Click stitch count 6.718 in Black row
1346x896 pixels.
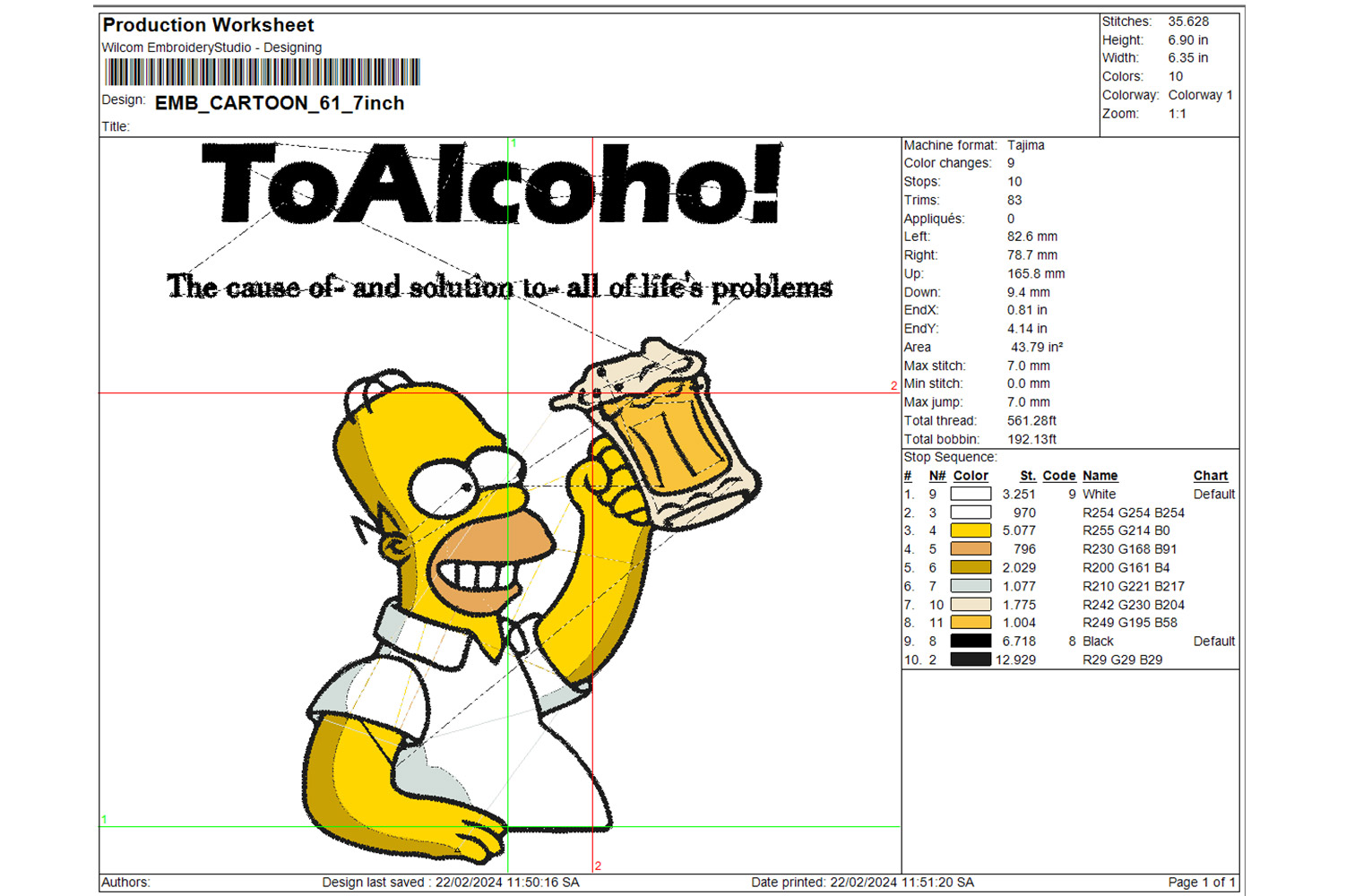coord(1019,642)
